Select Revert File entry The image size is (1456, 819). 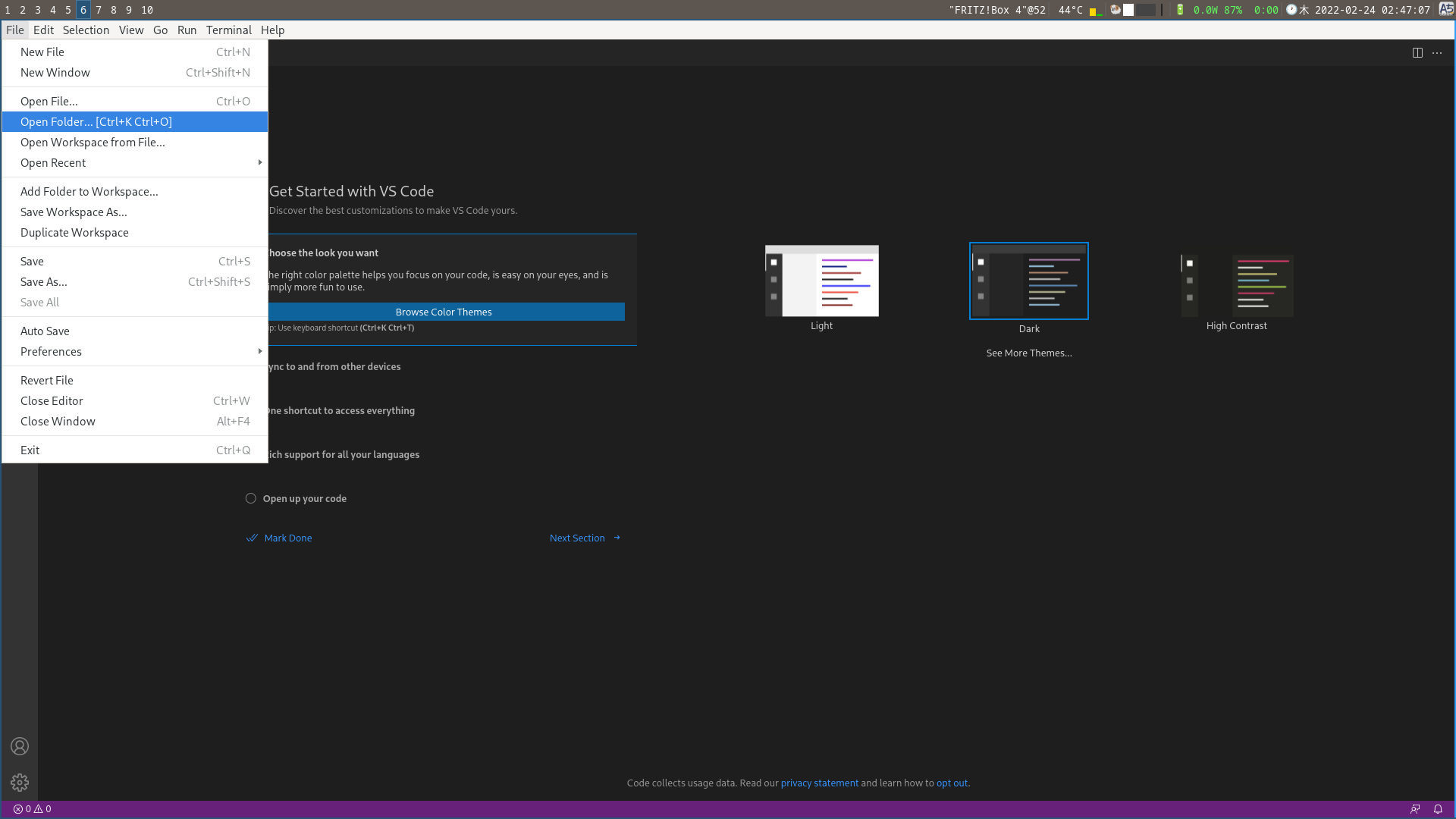135,380
